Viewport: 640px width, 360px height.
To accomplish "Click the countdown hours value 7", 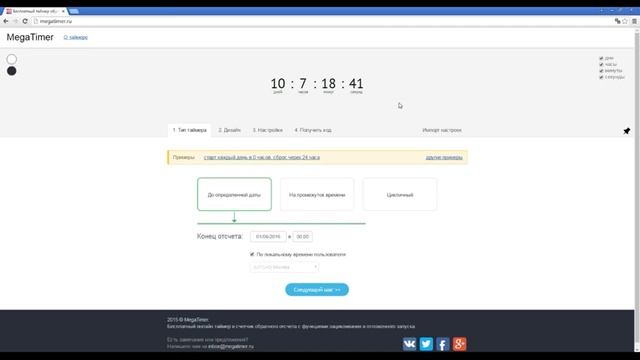I will (x=303, y=84).
